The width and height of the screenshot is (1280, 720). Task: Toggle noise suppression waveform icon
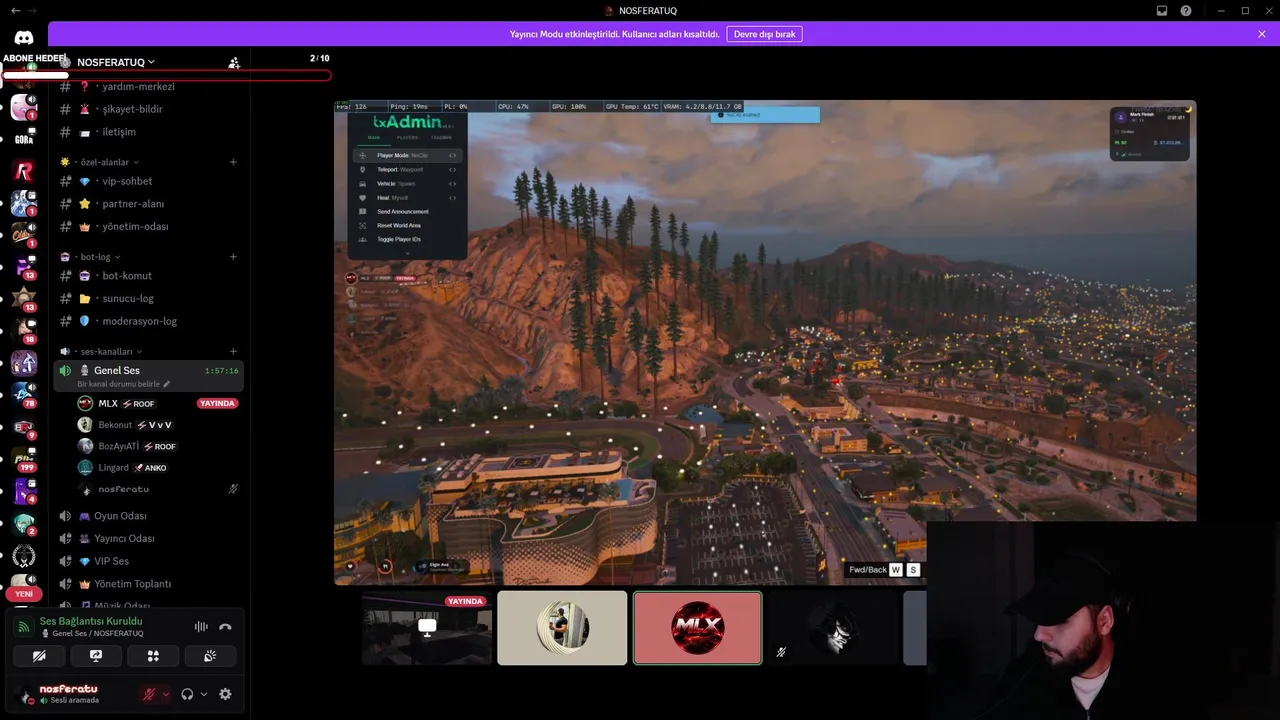(201, 627)
